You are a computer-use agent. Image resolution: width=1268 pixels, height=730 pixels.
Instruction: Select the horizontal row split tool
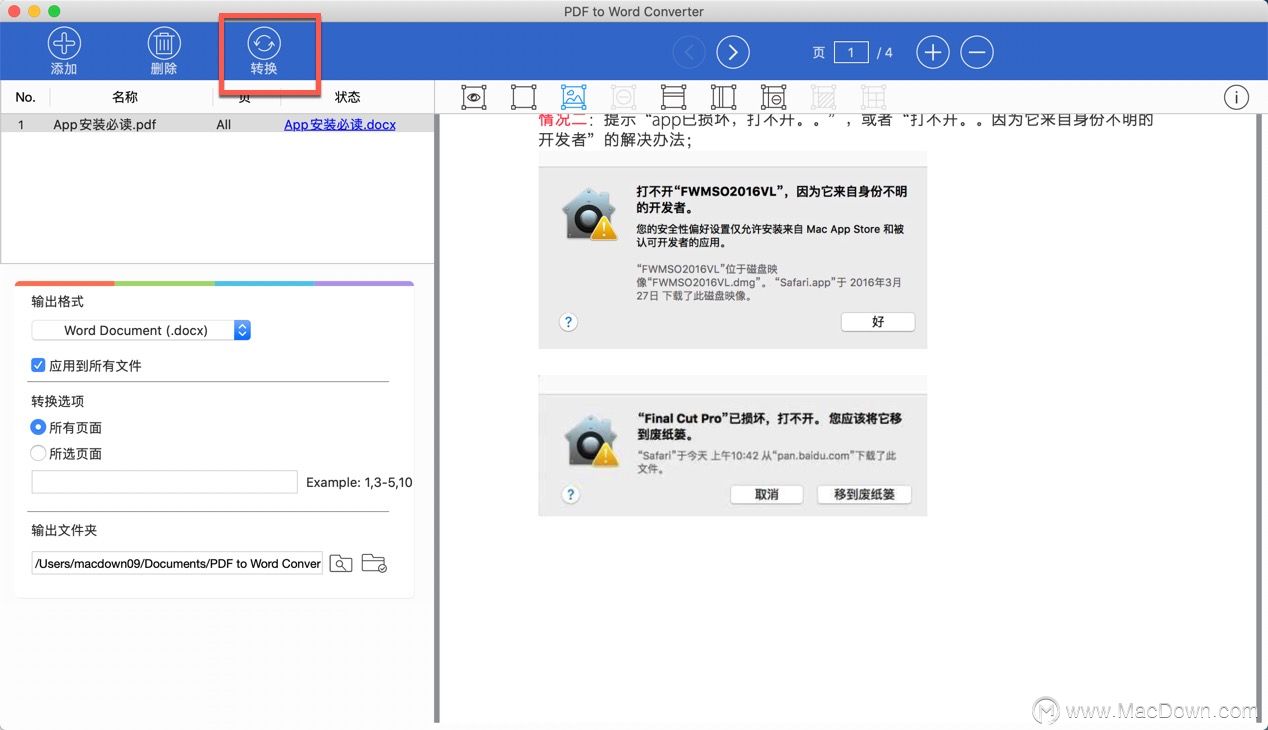tap(673, 97)
